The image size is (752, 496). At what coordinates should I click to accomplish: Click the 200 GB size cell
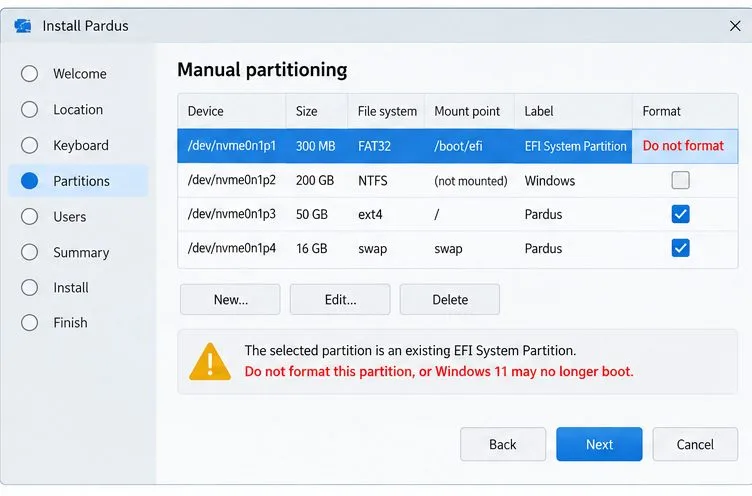tap(315, 180)
